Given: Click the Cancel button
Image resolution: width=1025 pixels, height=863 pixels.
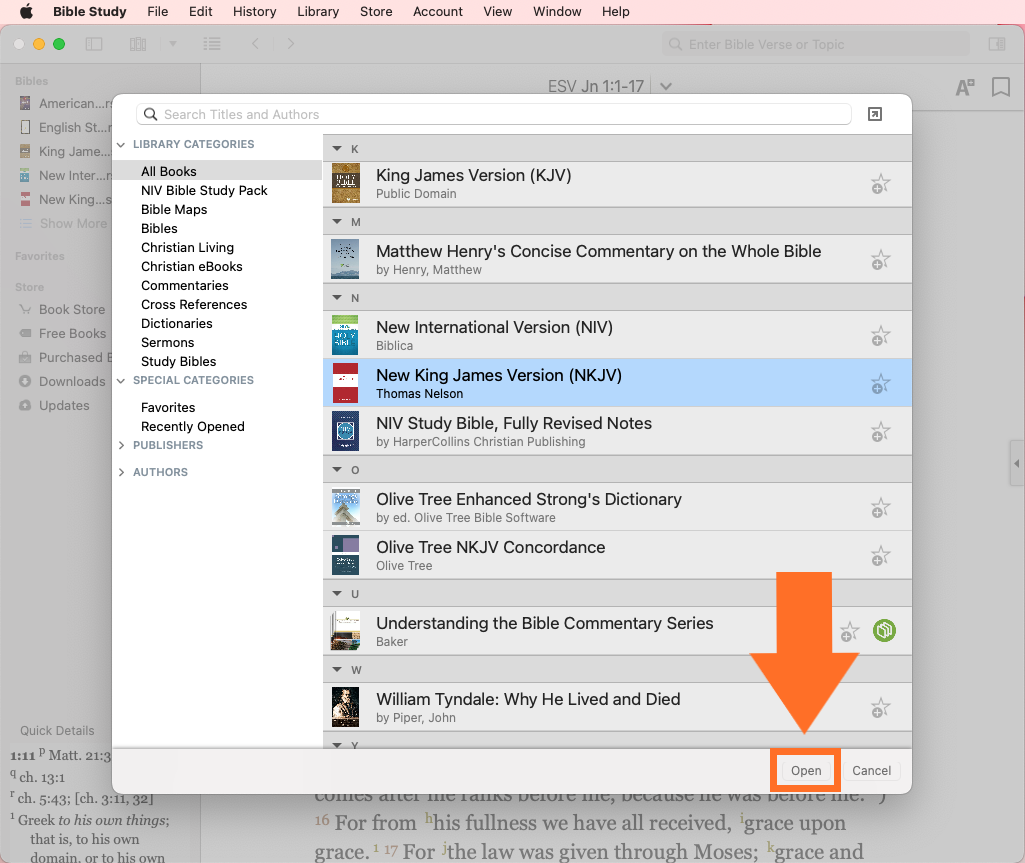Looking at the screenshot, I should pyautogui.click(x=871, y=770).
